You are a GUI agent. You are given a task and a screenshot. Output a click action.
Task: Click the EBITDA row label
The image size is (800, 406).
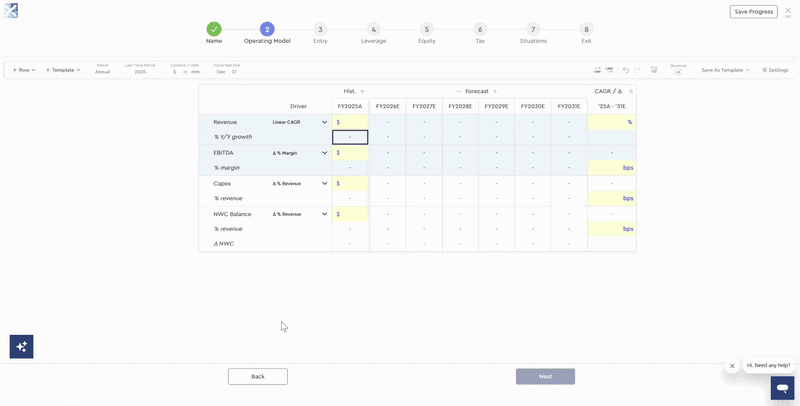tap(222, 153)
